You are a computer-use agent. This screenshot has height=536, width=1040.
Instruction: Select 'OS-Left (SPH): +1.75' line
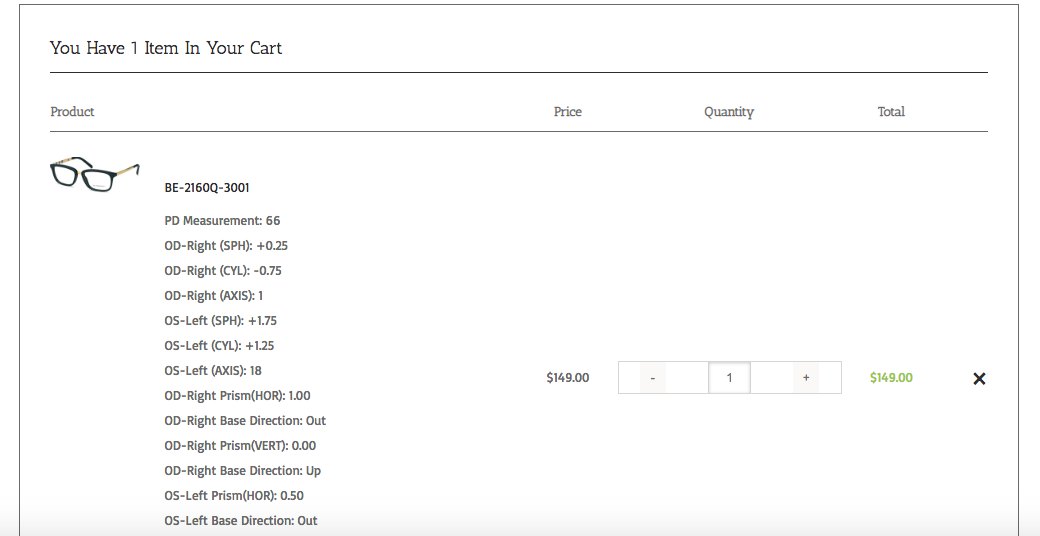[x=221, y=320]
